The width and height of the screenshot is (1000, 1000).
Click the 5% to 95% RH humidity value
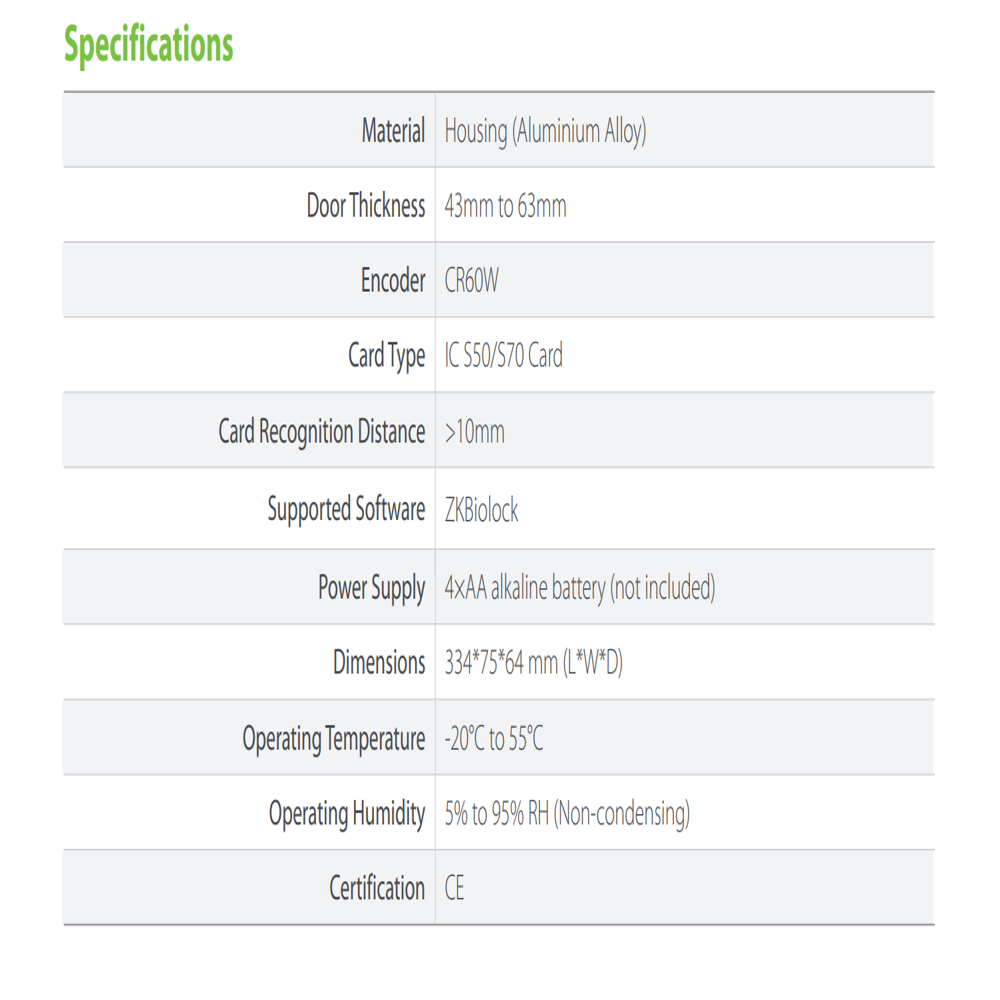567,814
